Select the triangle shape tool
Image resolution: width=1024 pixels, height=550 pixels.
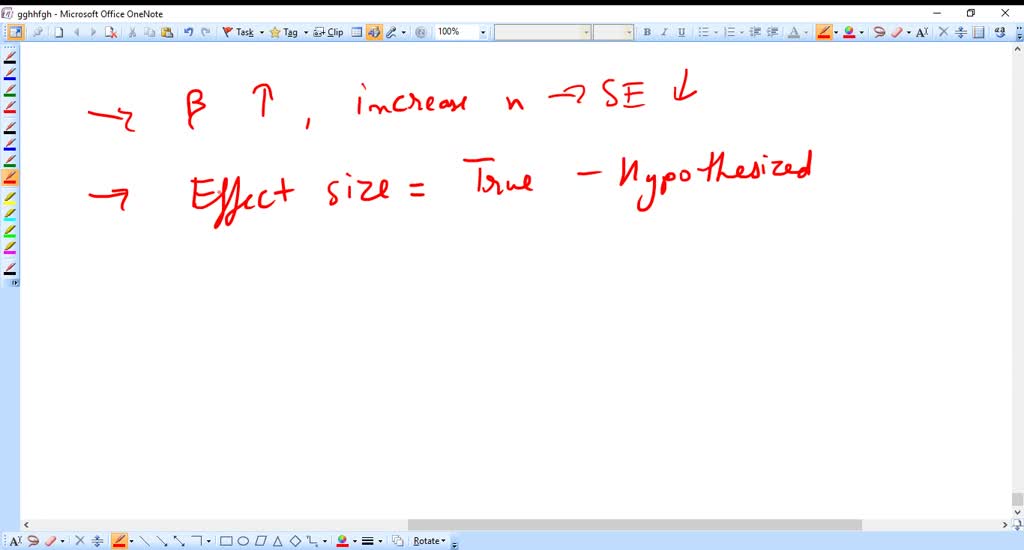coord(278,541)
